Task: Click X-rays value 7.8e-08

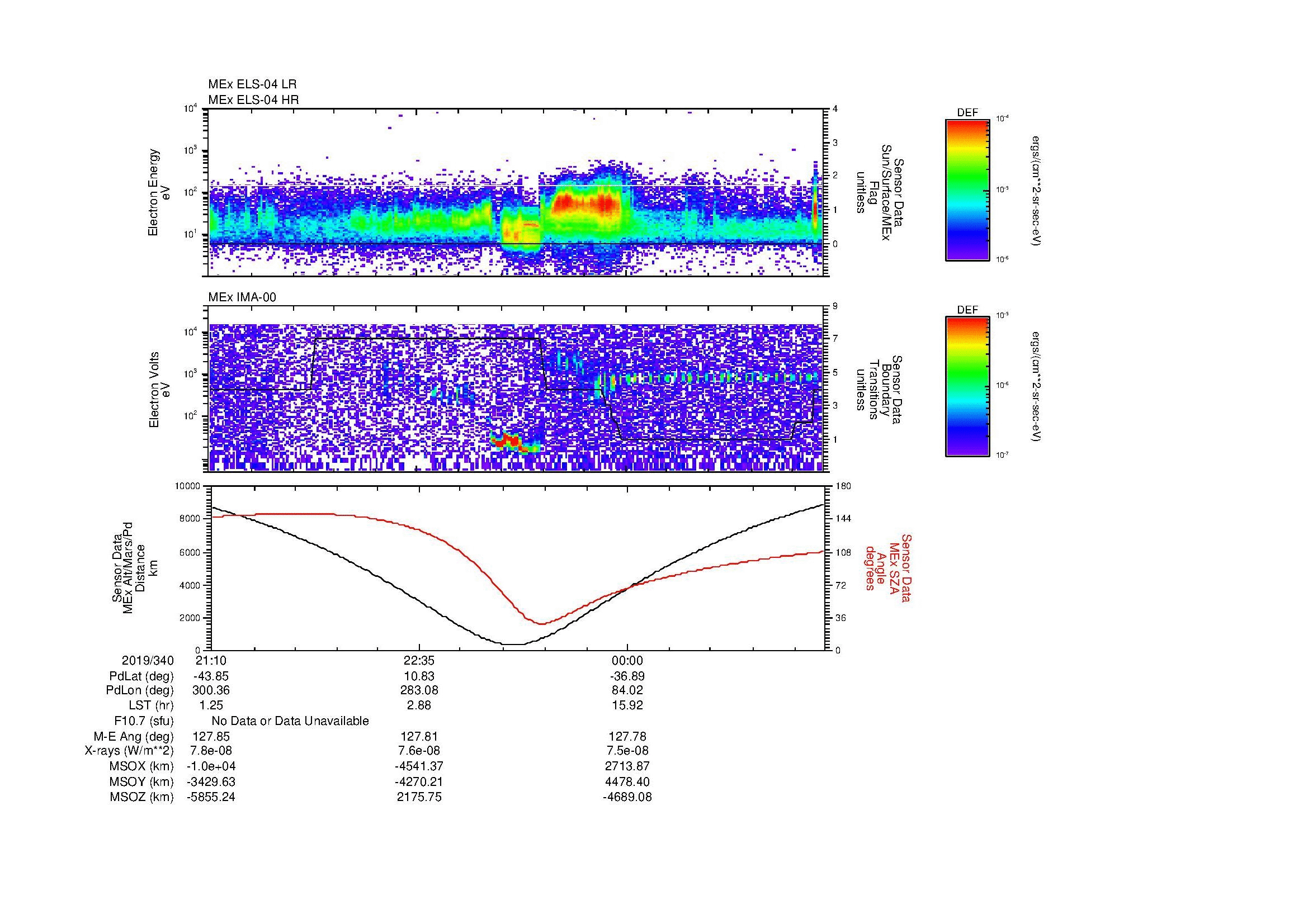Action: [211, 751]
